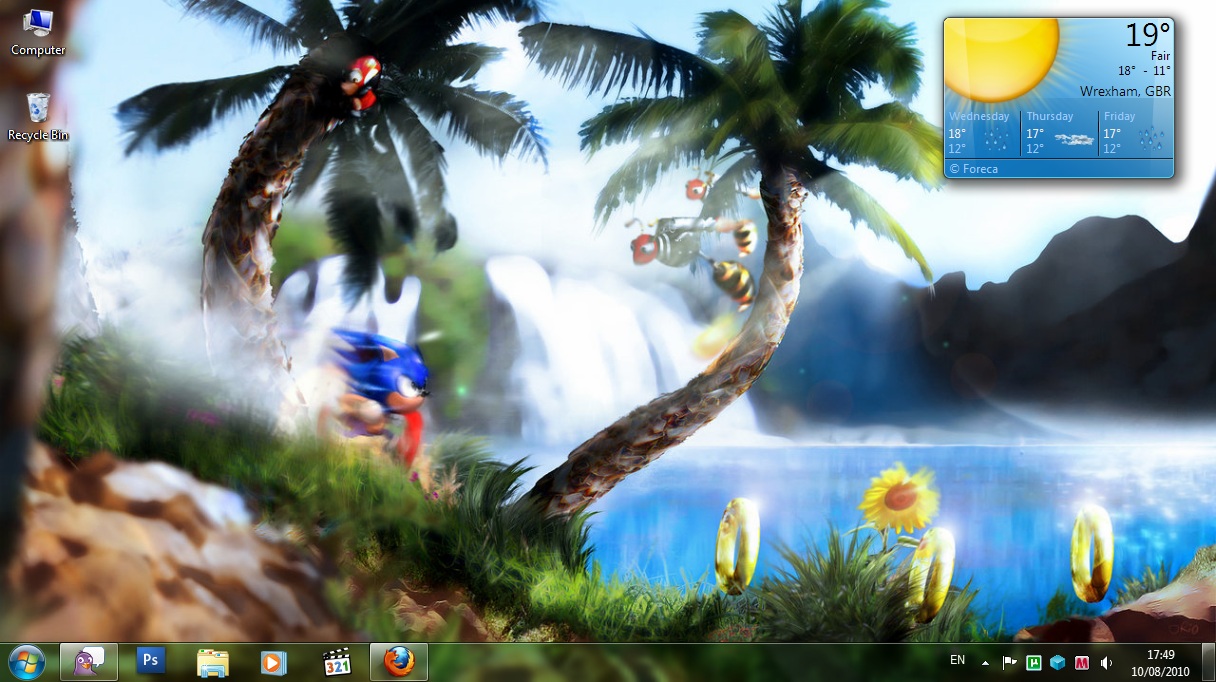The width and height of the screenshot is (1216, 682).
Task: Open Action Center flag icon
Action: (1010, 662)
